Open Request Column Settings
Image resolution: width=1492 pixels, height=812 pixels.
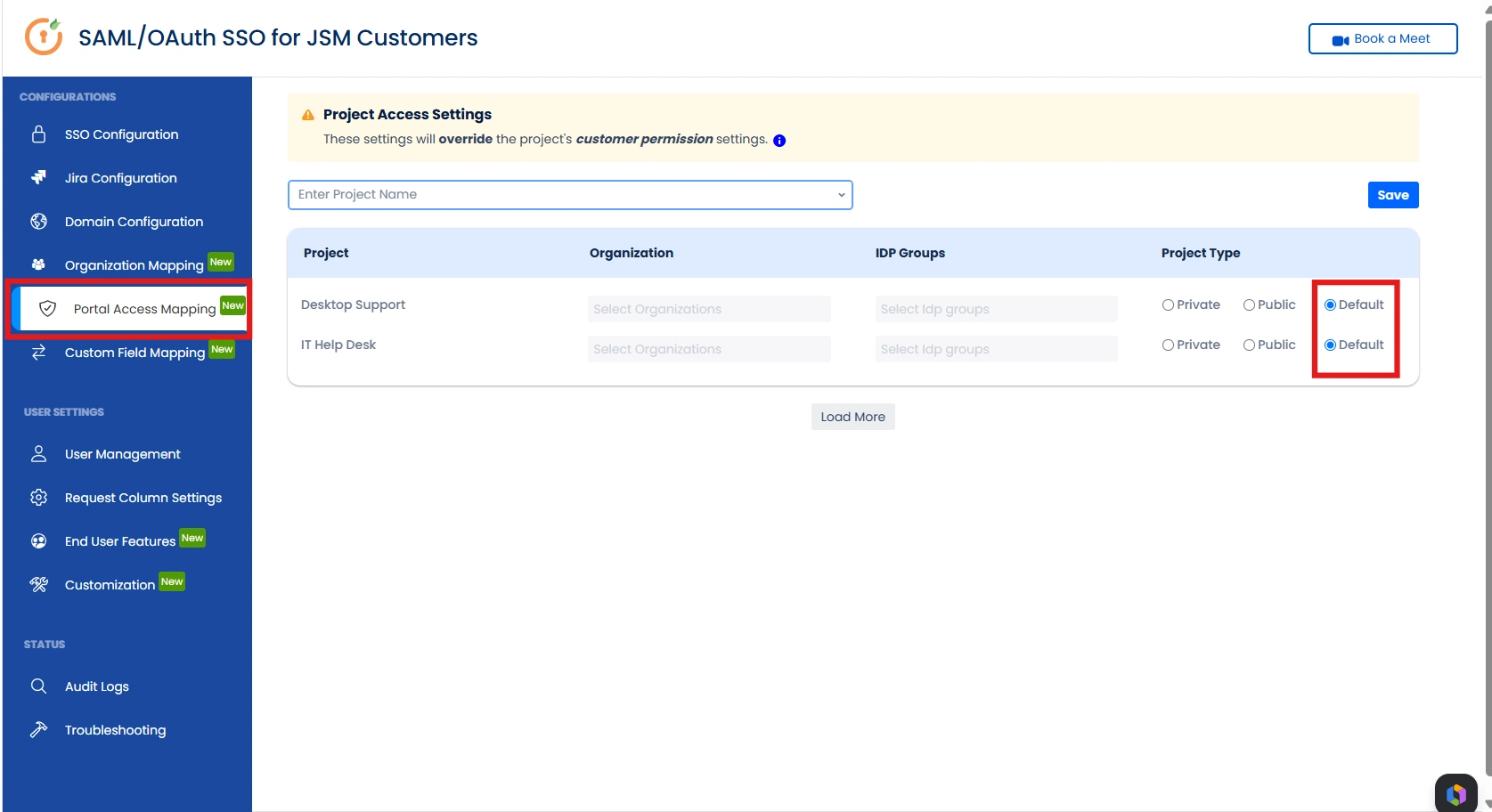tap(143, 498)
